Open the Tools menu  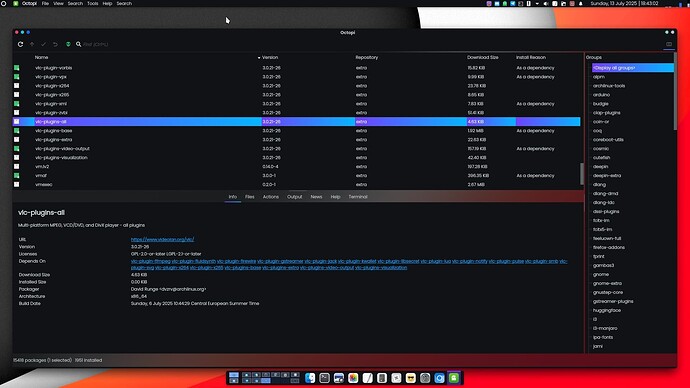click(x=92, y=4)
